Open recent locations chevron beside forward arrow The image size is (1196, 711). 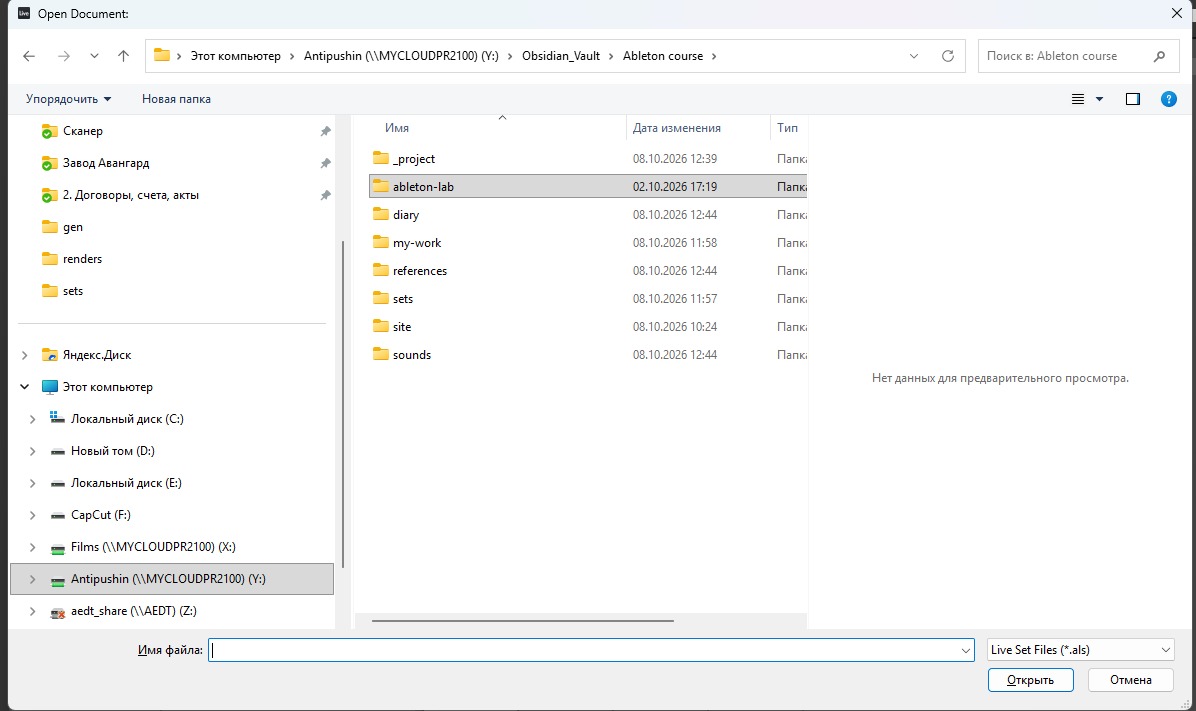pos(94,56)
